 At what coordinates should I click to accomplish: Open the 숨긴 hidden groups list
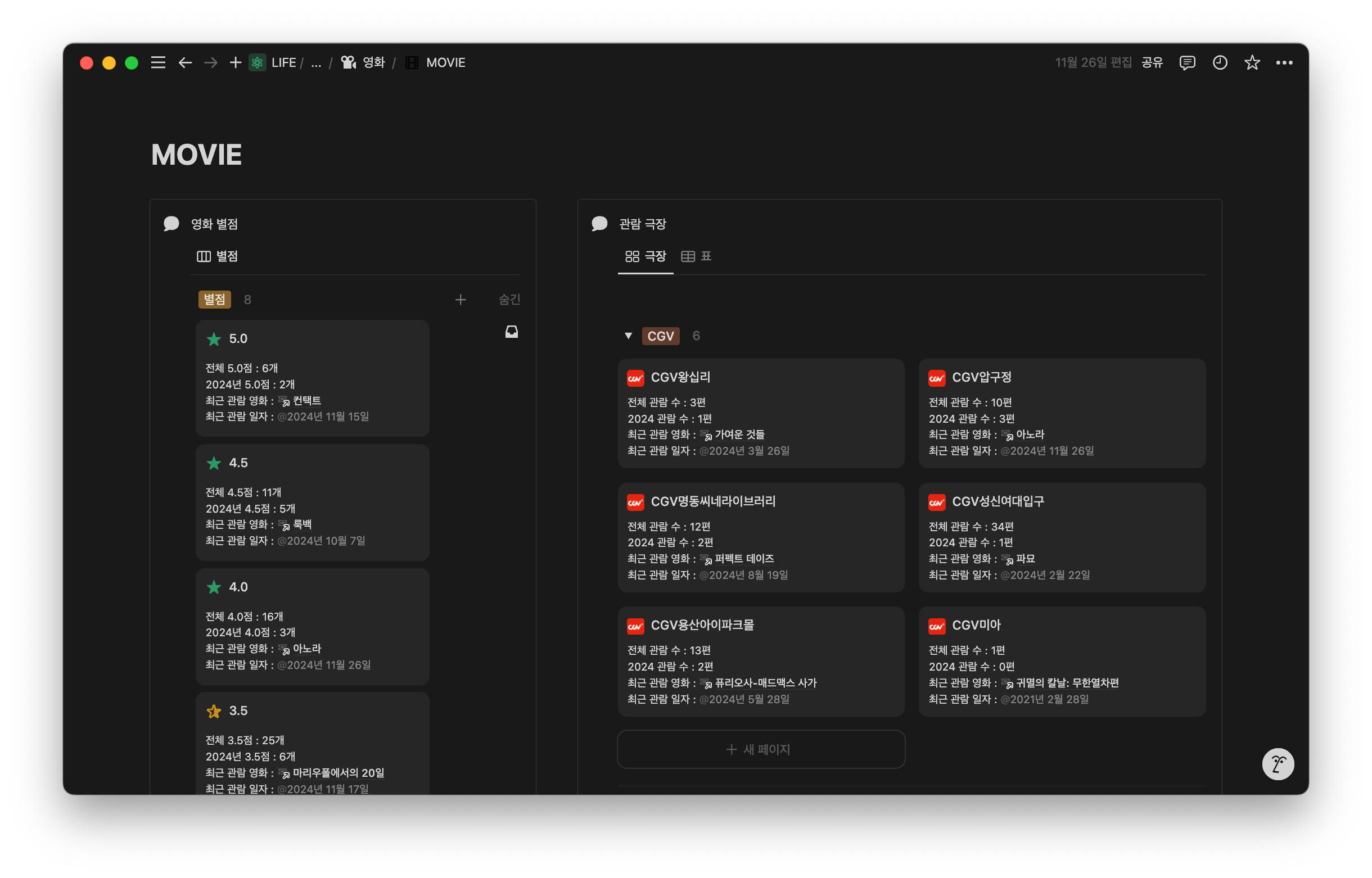(509, 299)
